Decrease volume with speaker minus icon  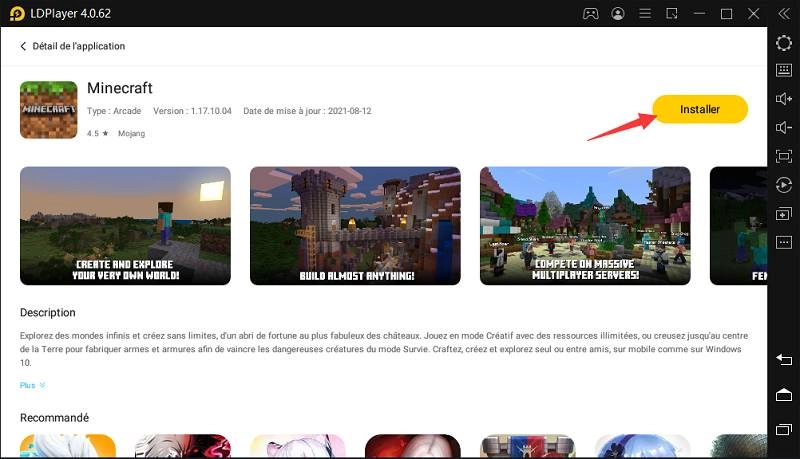[784, 127]
